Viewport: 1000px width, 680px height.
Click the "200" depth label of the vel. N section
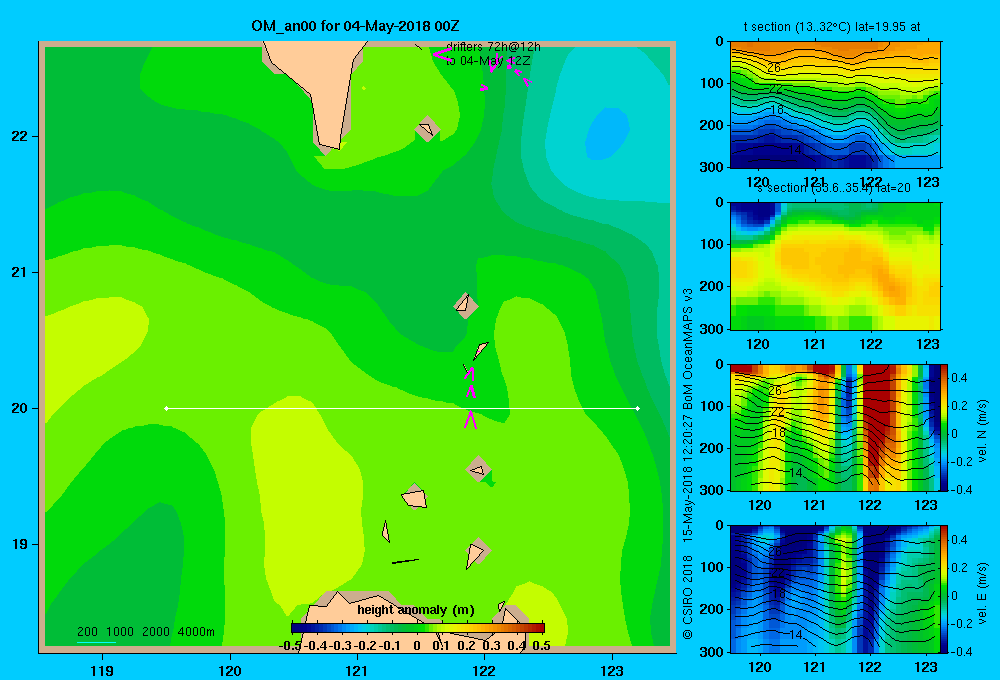pyautogui.click(x=713, y=448)
